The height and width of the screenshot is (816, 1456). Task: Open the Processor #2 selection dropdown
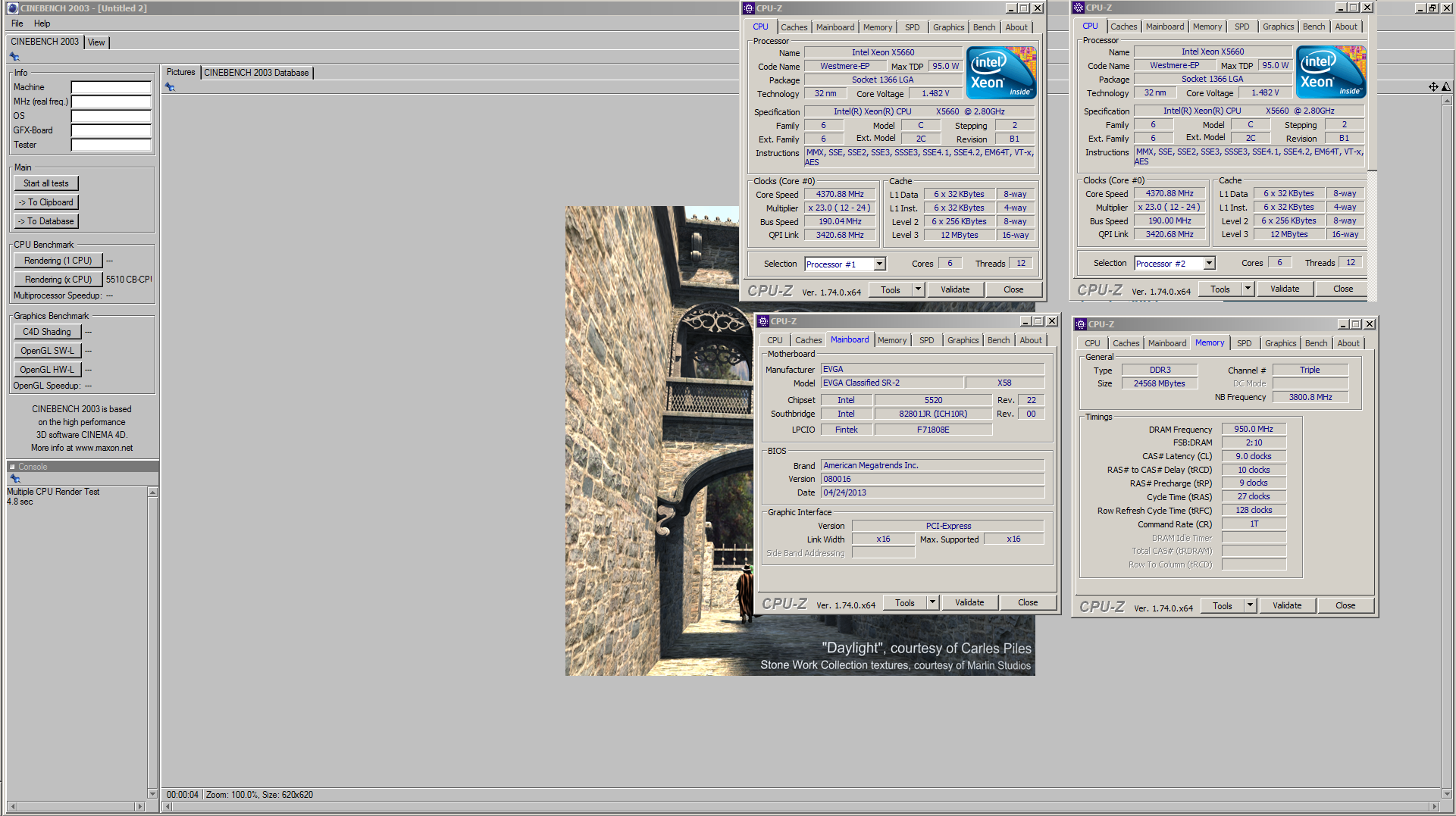[1209, 264]
